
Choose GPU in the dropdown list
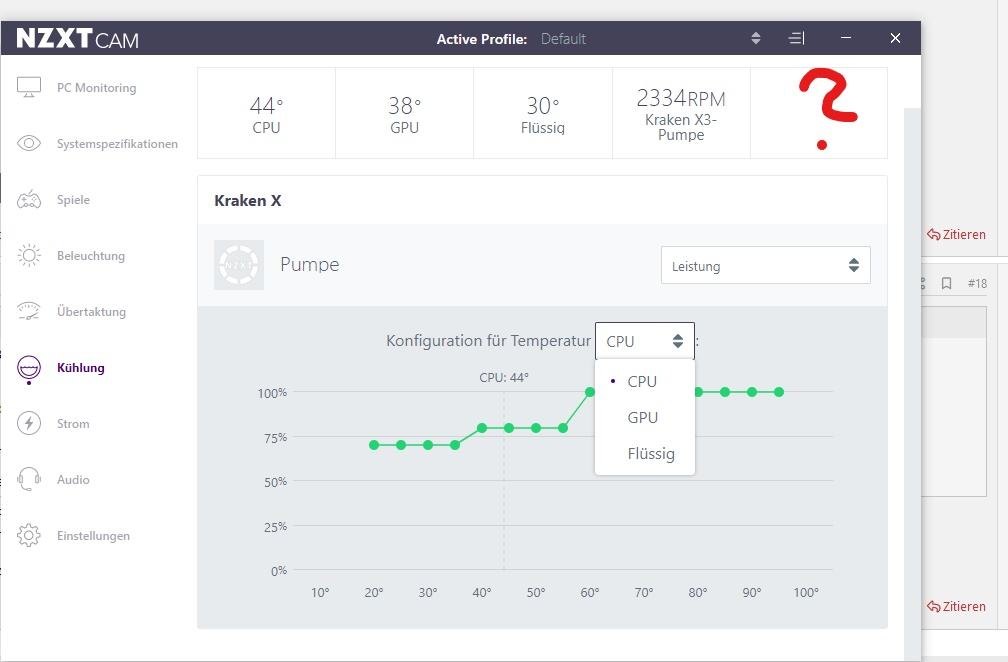point(643,417)
